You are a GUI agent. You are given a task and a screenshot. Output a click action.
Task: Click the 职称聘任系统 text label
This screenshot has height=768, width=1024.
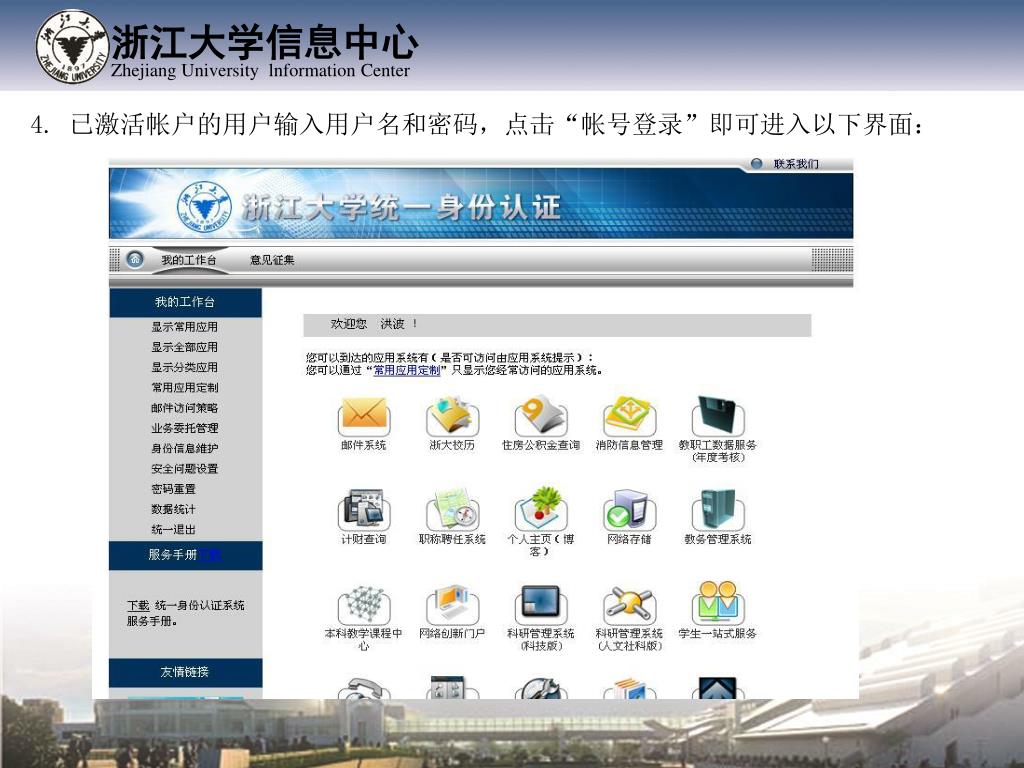pos(452,539)
